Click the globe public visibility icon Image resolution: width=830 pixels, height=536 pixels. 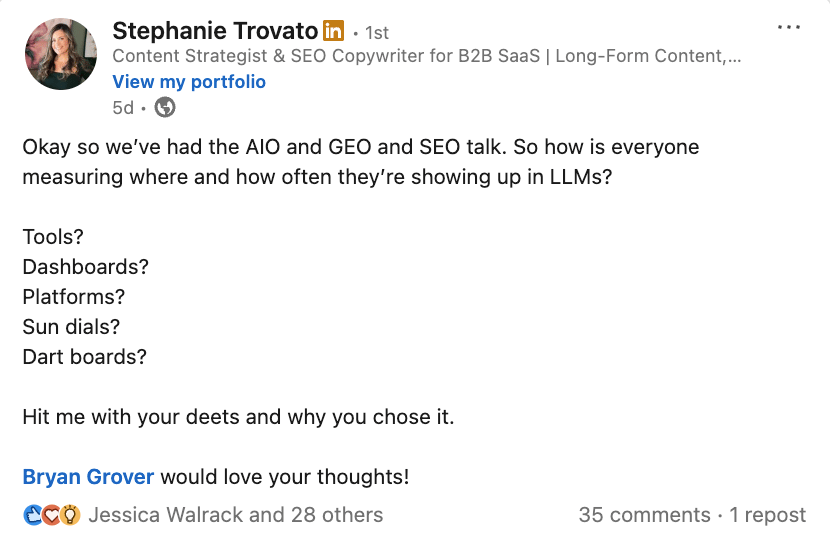(x=165, y=107)
